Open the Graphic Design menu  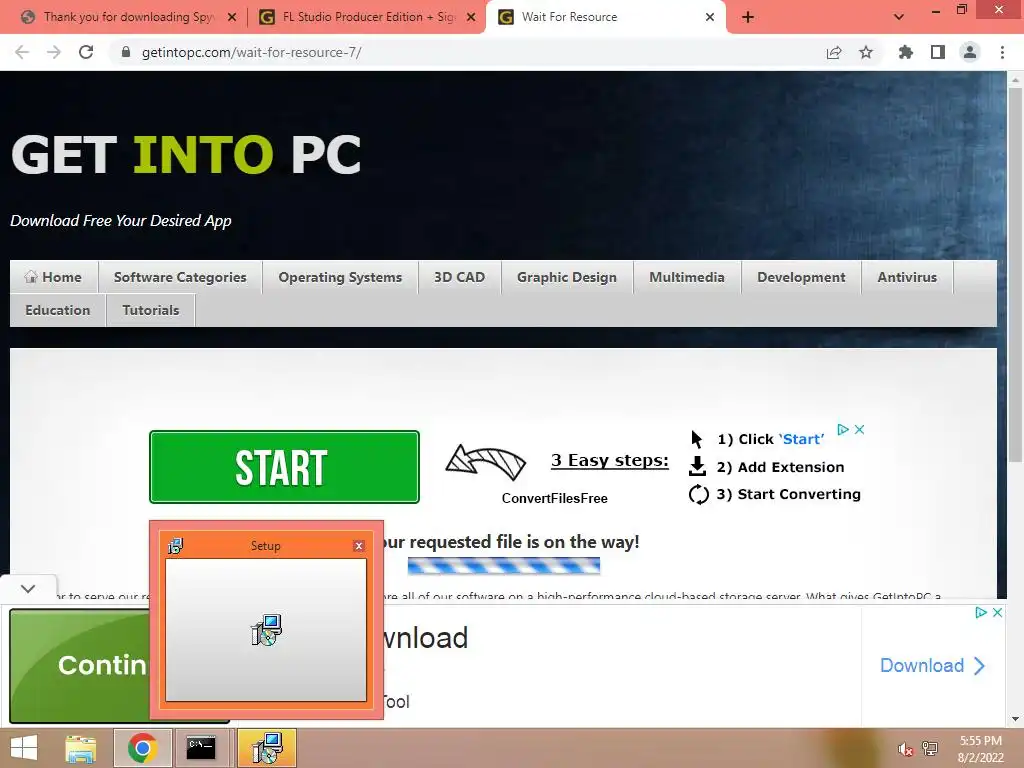(567, 277)
